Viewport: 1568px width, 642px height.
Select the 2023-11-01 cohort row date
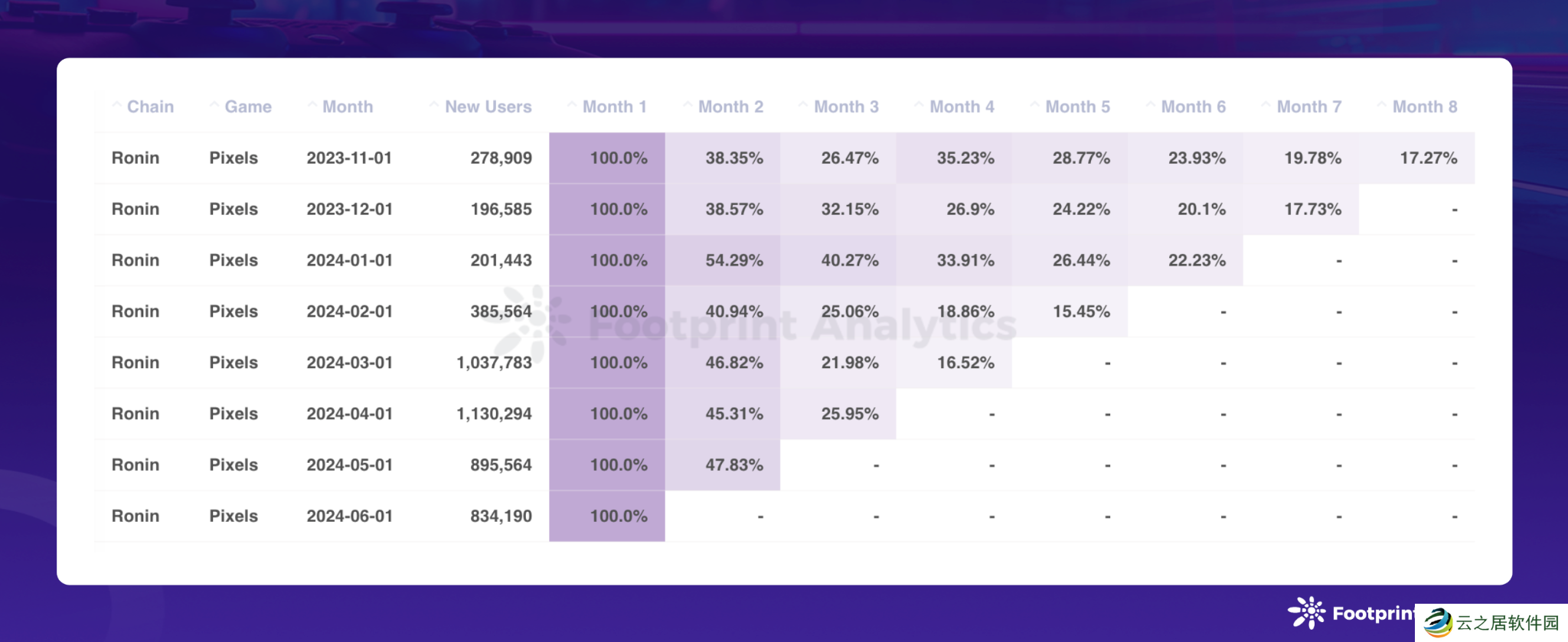coord(349,158)
